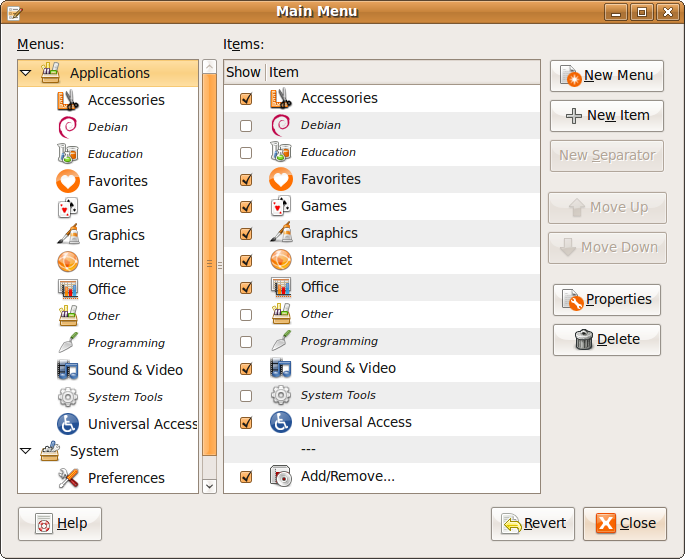The height and width of the screenshot is (559, 685).
Task: Sort by the Item column header
Action: (400, 72)
